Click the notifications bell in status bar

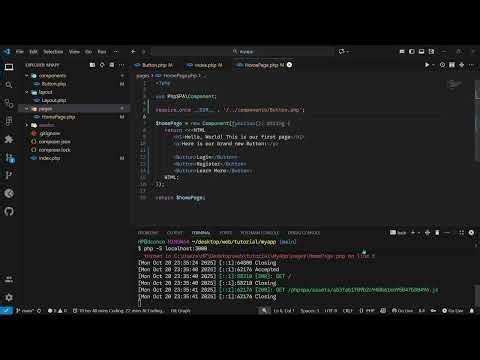tap(472, 311)
